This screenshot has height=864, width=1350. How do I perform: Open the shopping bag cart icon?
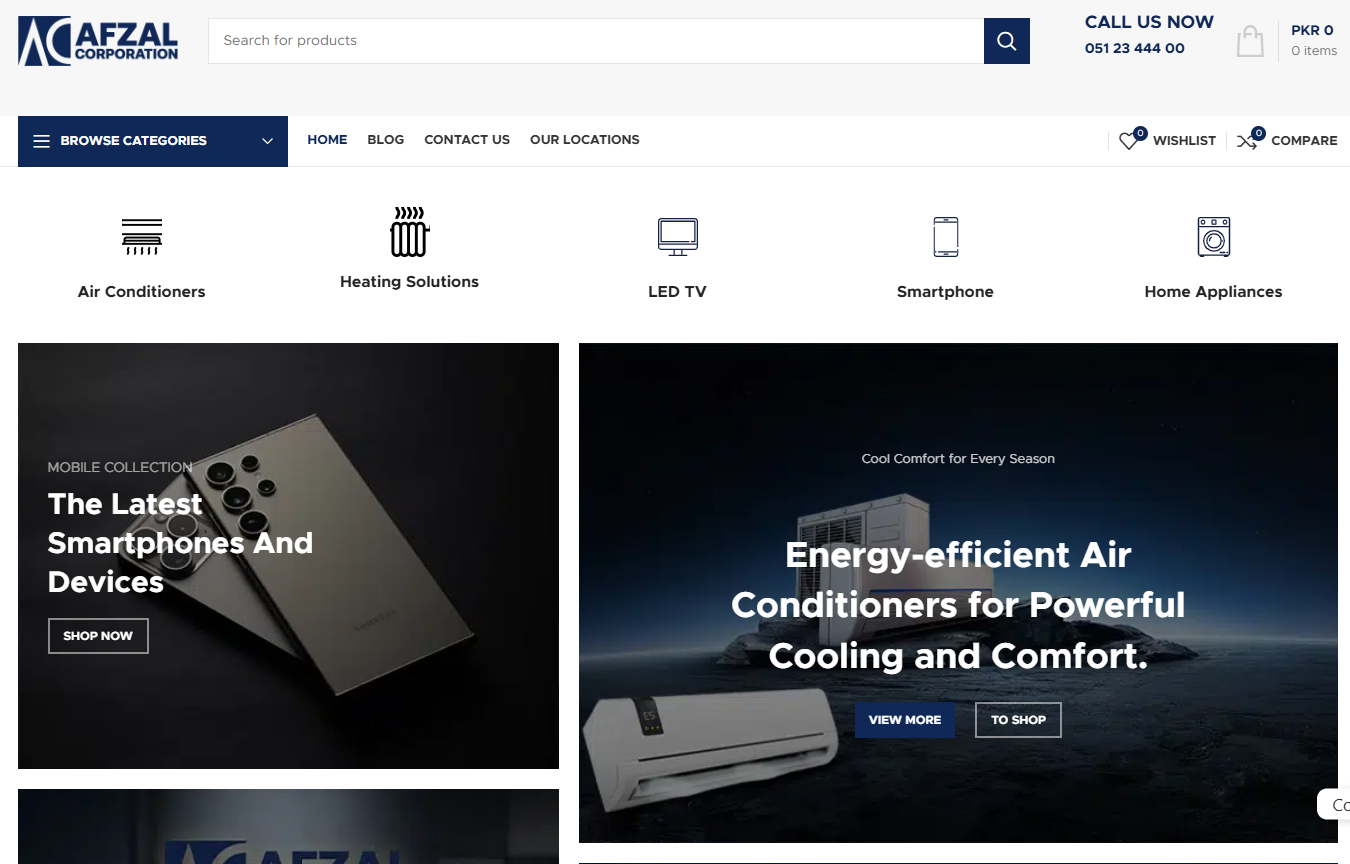pos(1250,41)
